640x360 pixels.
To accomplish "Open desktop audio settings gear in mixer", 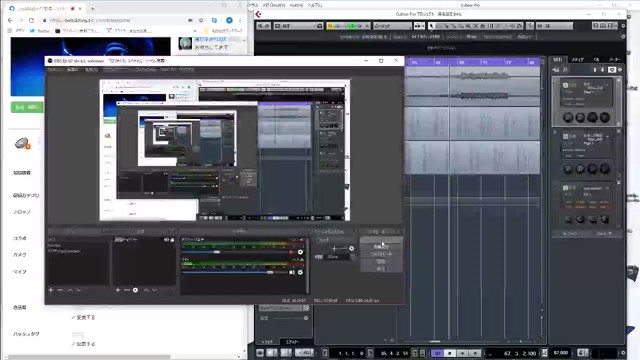I will 300,252.
